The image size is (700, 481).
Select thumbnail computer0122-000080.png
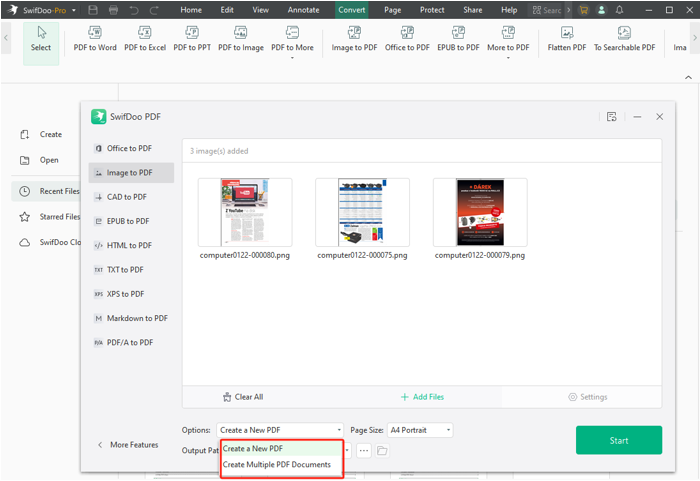(x=245, y=213)
